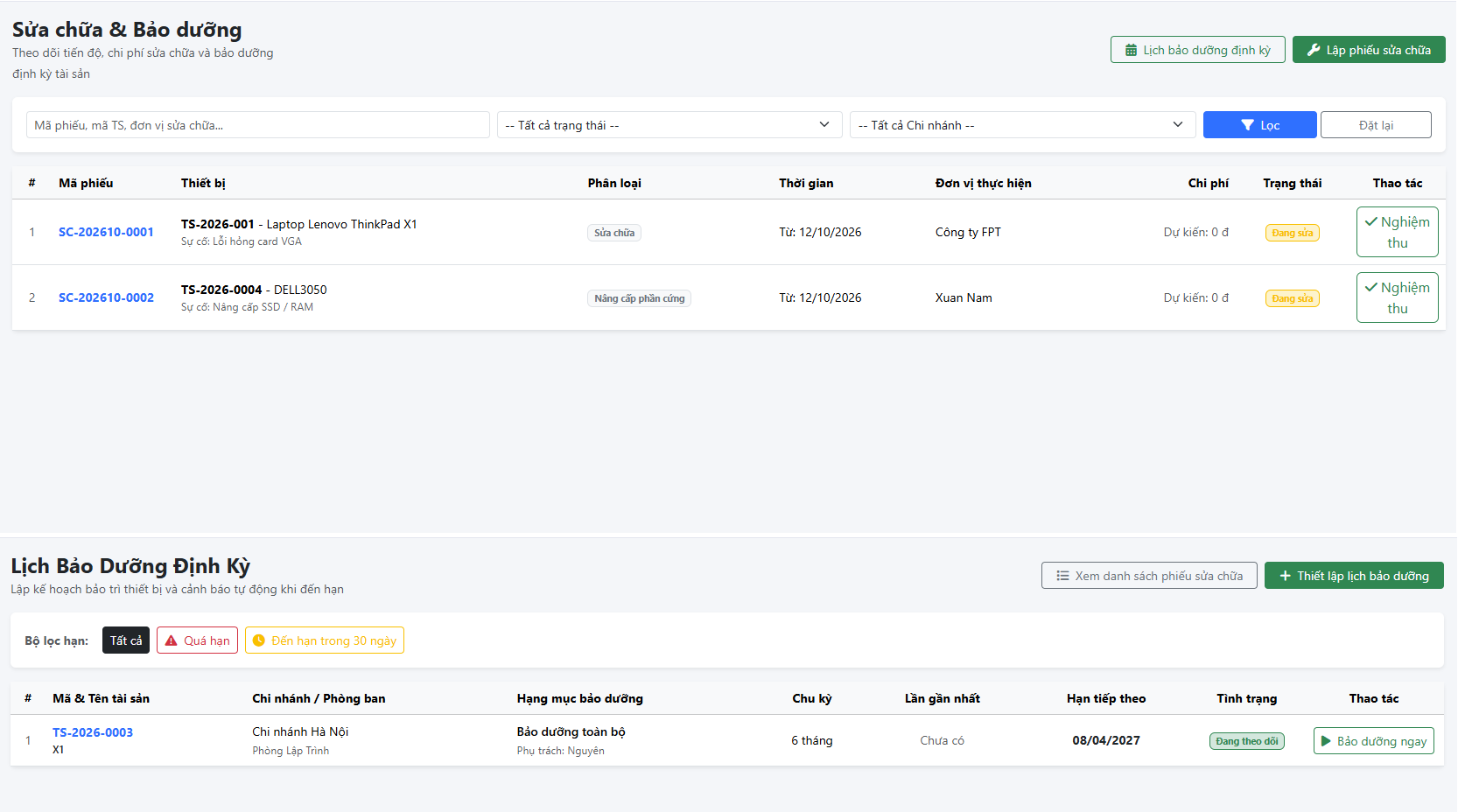Click the wrench icon in Lập phiếu sửa chữa
The height and width of the screenshot is (812, 1458).
(1314, 50)
